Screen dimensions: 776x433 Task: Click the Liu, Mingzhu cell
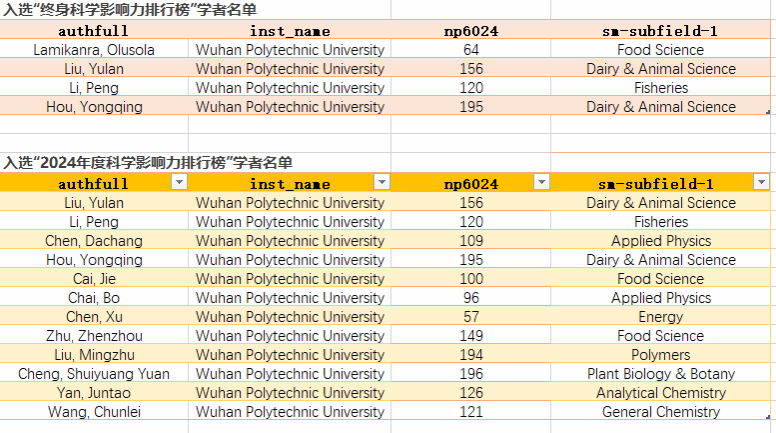click(x=94, y=355)
